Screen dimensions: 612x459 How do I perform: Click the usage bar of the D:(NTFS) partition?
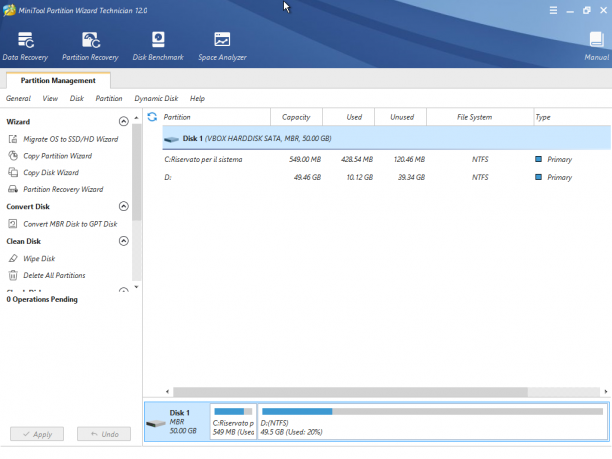[432, 411]
